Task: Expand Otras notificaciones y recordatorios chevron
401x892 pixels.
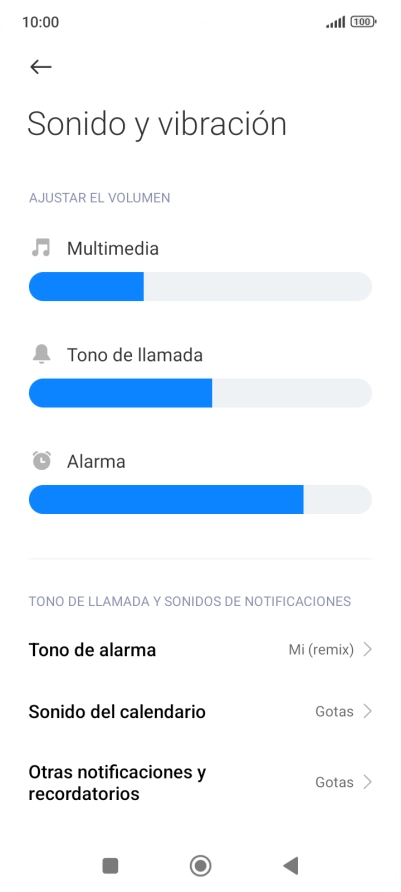Action: click(367, 782)
